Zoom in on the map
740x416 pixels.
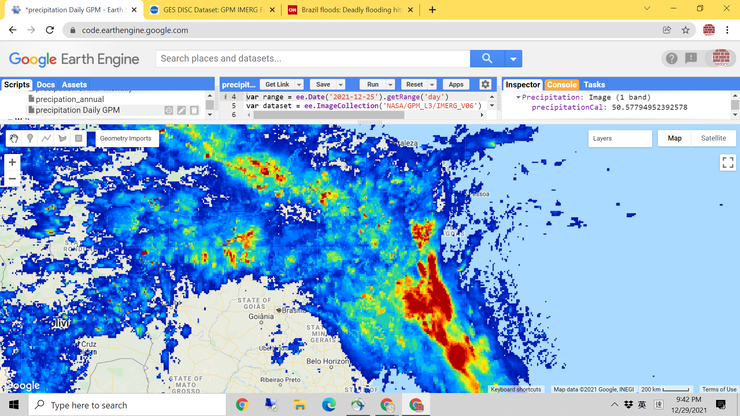tap(13, 162)
